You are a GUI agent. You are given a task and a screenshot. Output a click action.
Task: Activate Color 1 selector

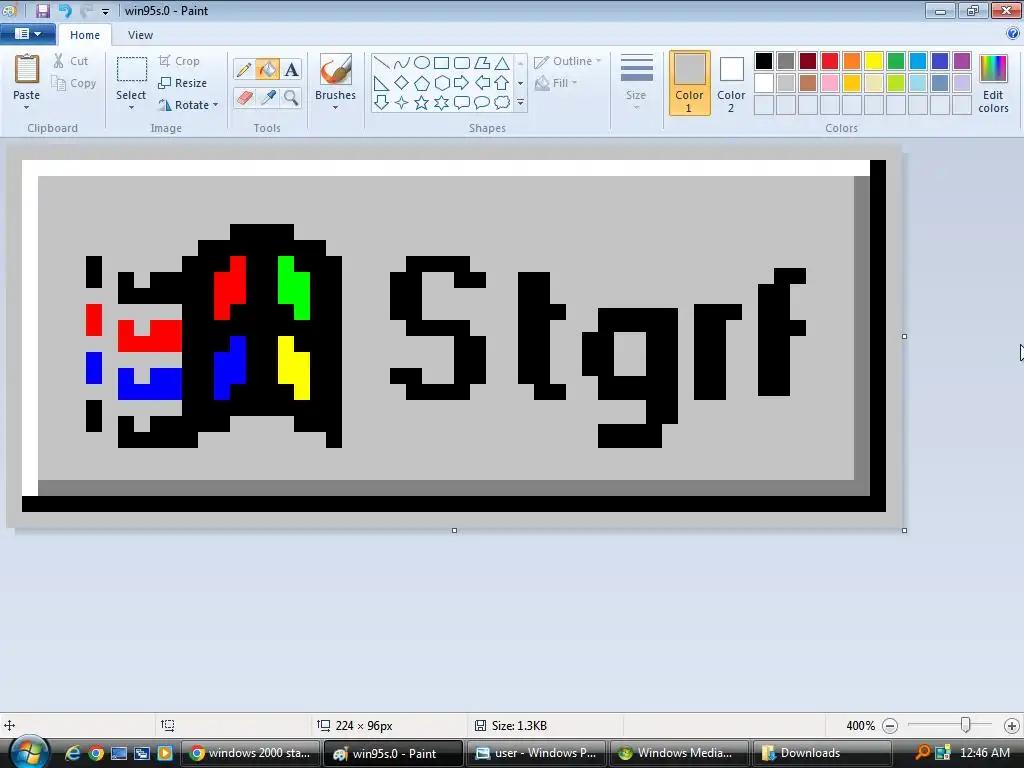(689, 84)
